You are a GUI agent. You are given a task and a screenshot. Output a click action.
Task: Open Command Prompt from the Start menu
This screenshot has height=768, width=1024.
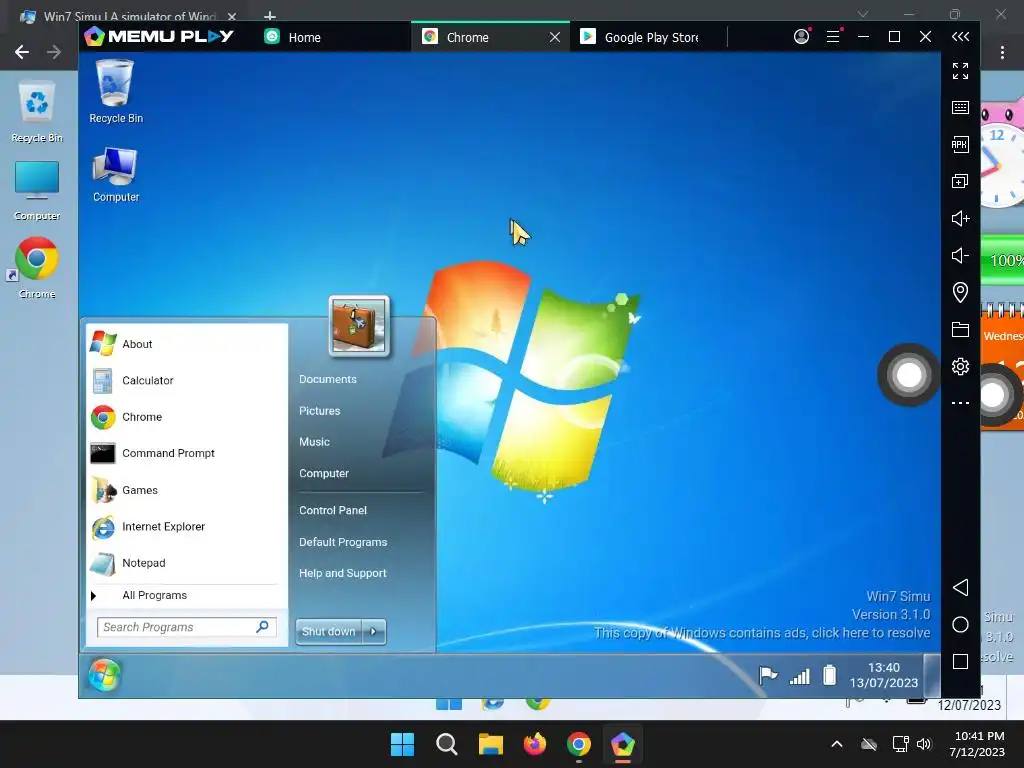click(187, 453)
